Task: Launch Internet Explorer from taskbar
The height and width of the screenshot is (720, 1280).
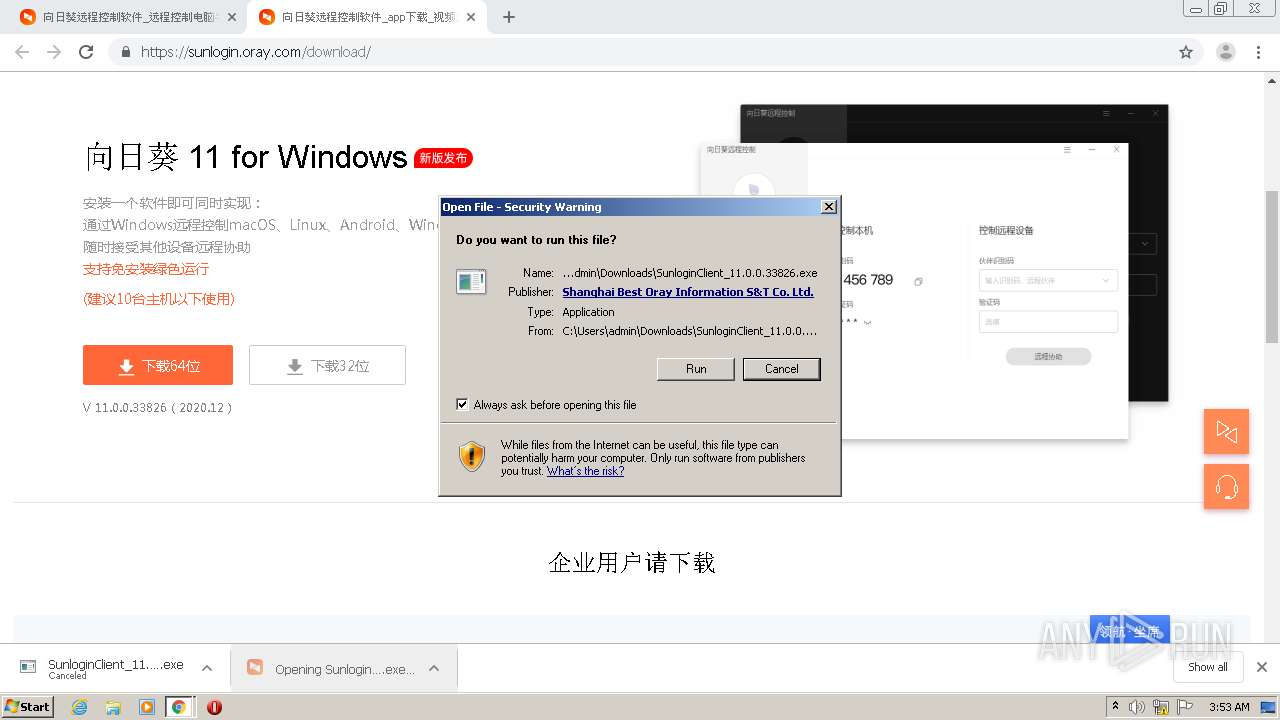Action: 79,707
